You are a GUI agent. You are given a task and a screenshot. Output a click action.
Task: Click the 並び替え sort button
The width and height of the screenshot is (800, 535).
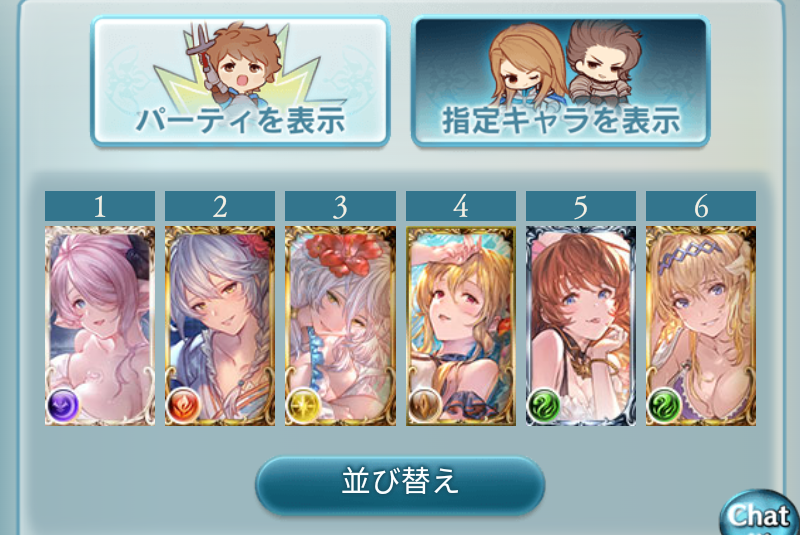point(400,484)
